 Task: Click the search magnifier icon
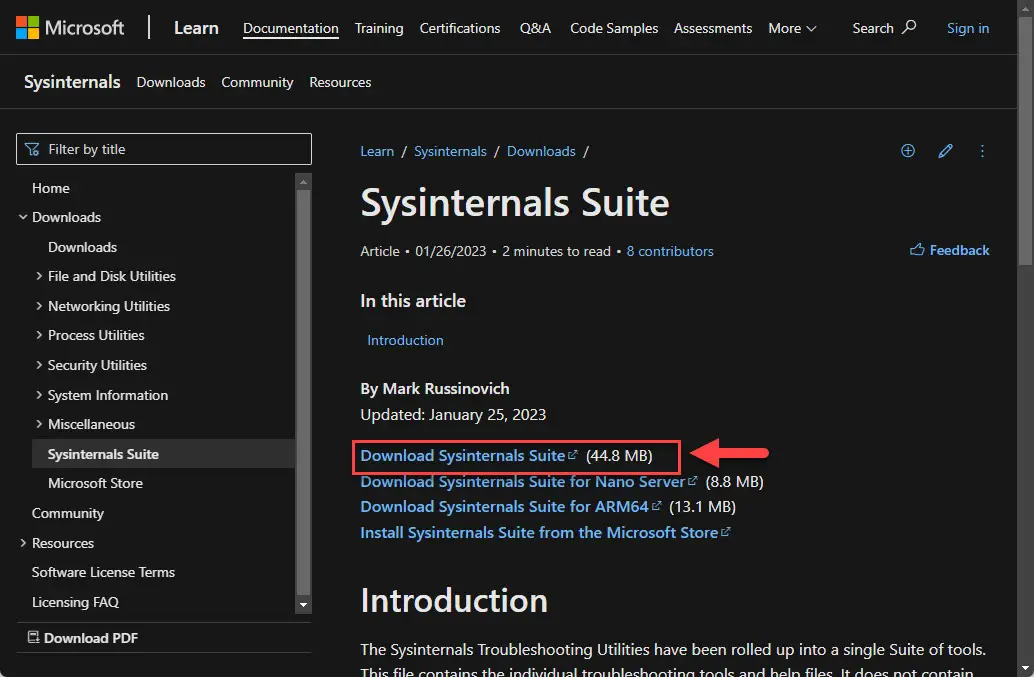(x=909, y=27)
